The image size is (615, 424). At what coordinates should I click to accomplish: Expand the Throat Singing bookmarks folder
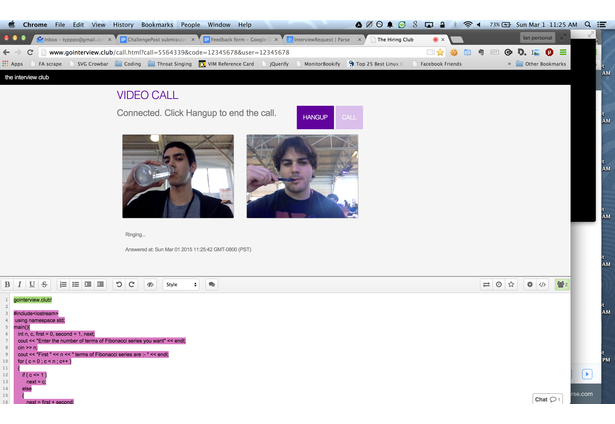[170, 64]
